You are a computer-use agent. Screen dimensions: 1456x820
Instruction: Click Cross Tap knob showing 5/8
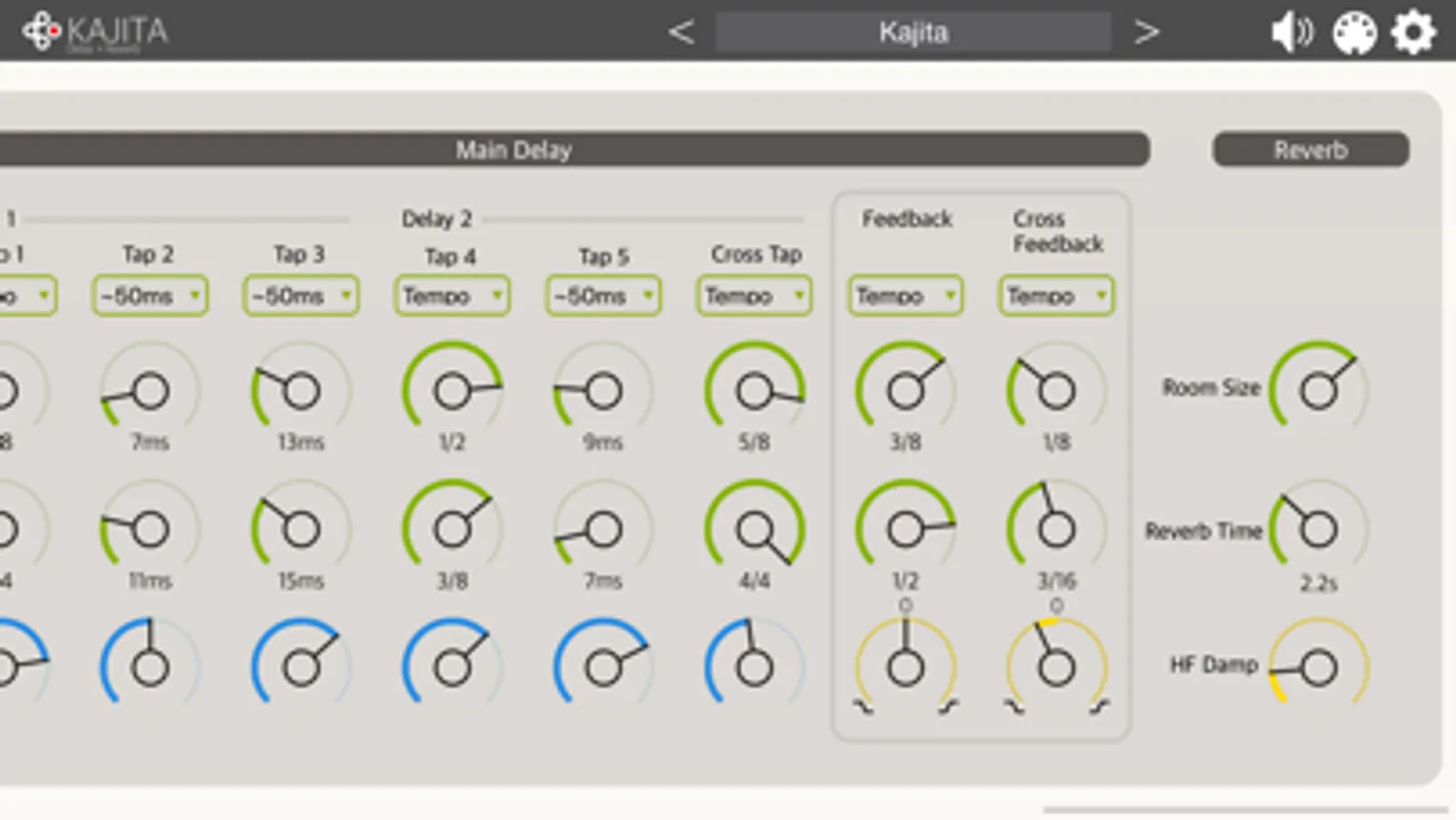(754, 390)
